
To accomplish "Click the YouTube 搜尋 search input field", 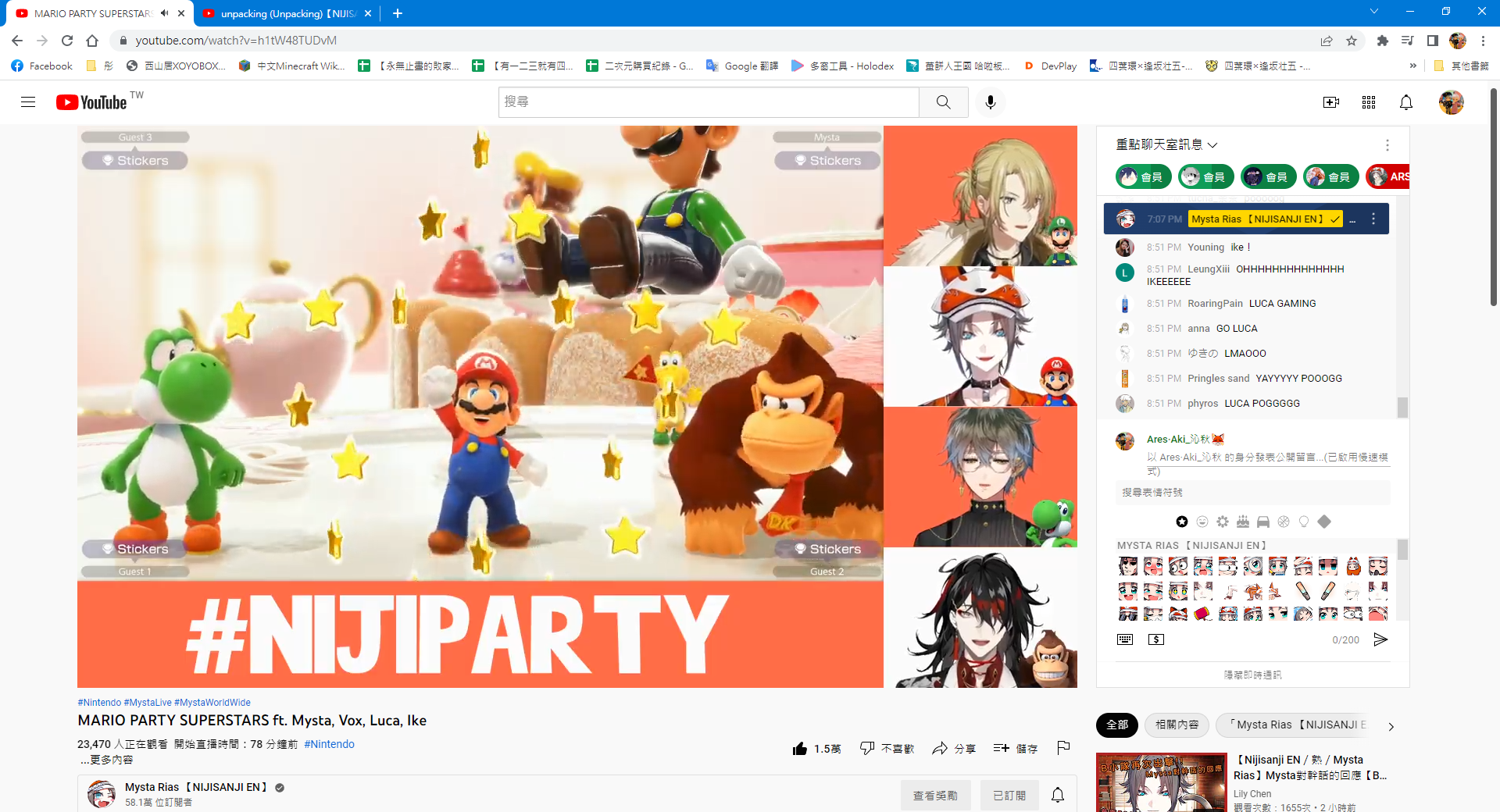I will coord(709,102).
